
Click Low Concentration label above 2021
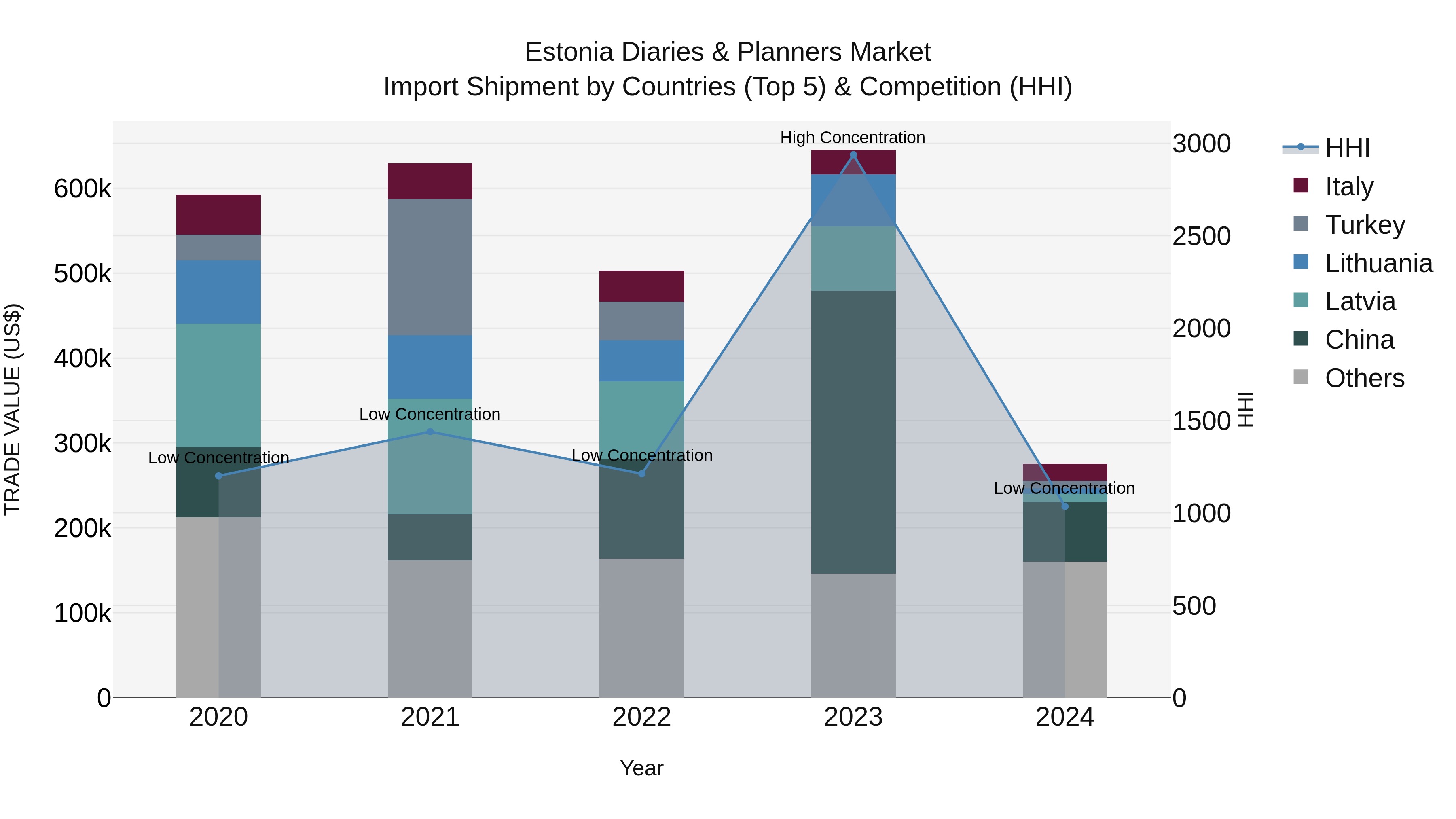click(430, 414)
